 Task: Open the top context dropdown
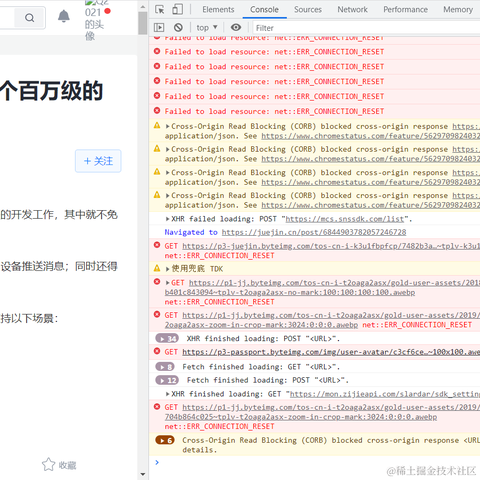pyautogui.click(x=207, y=27)
